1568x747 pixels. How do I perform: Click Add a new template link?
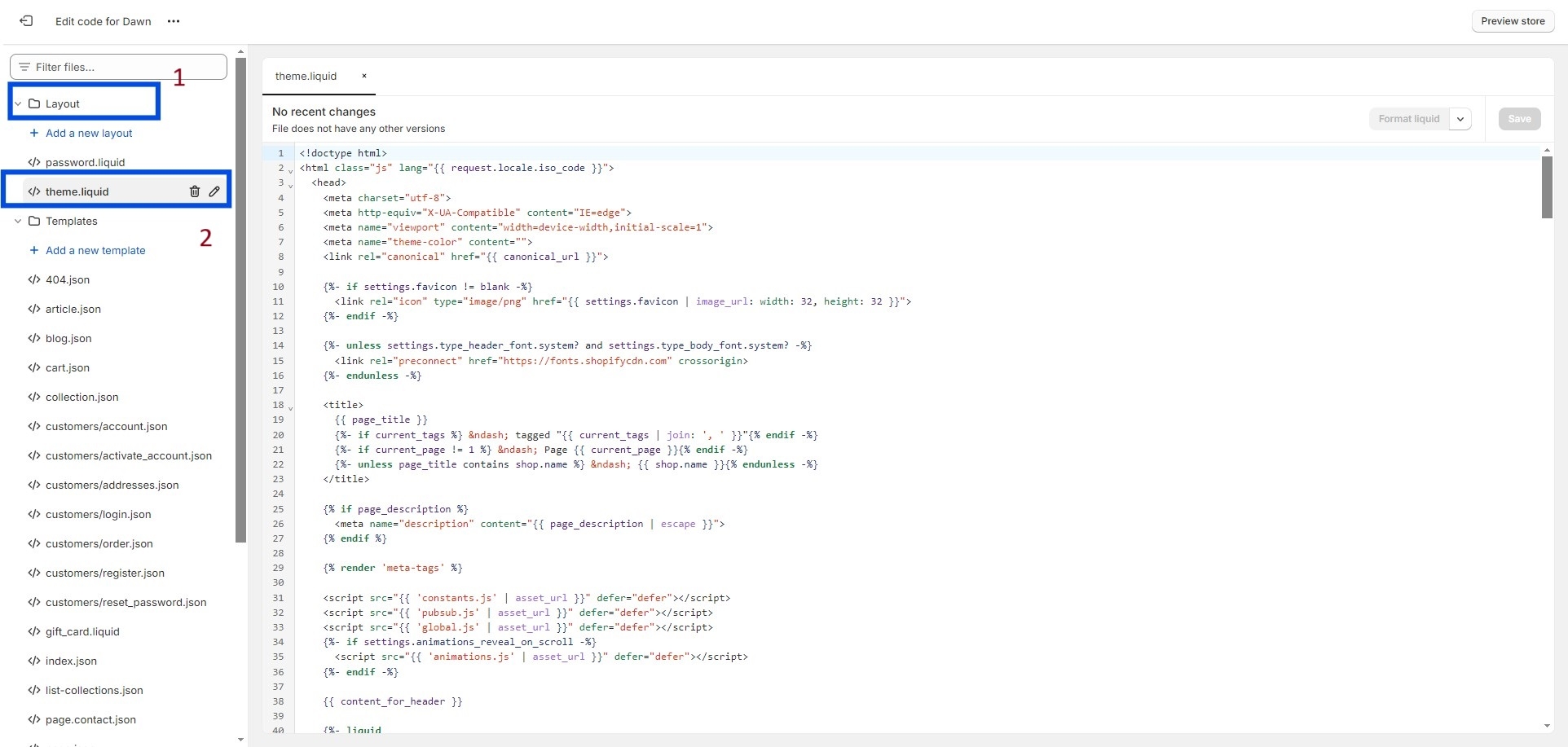(x=95, y=250)
